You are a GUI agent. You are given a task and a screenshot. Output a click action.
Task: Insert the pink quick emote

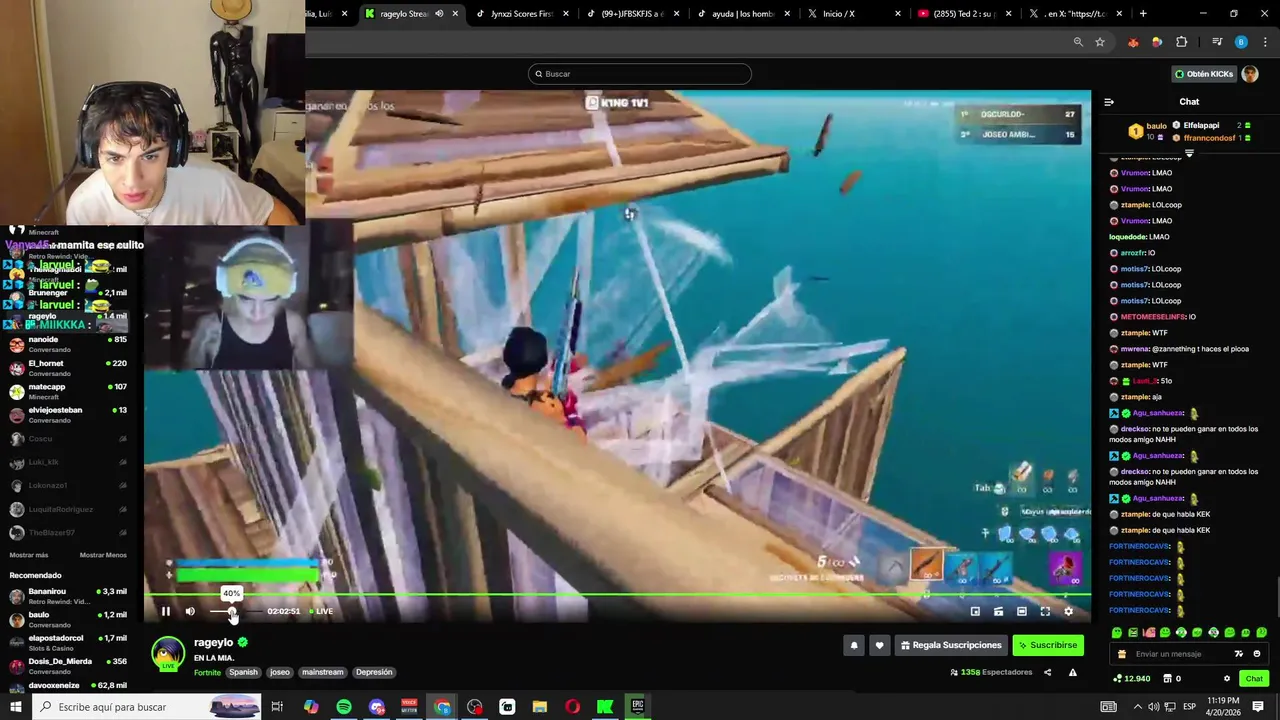click(x=1149, y=633)
